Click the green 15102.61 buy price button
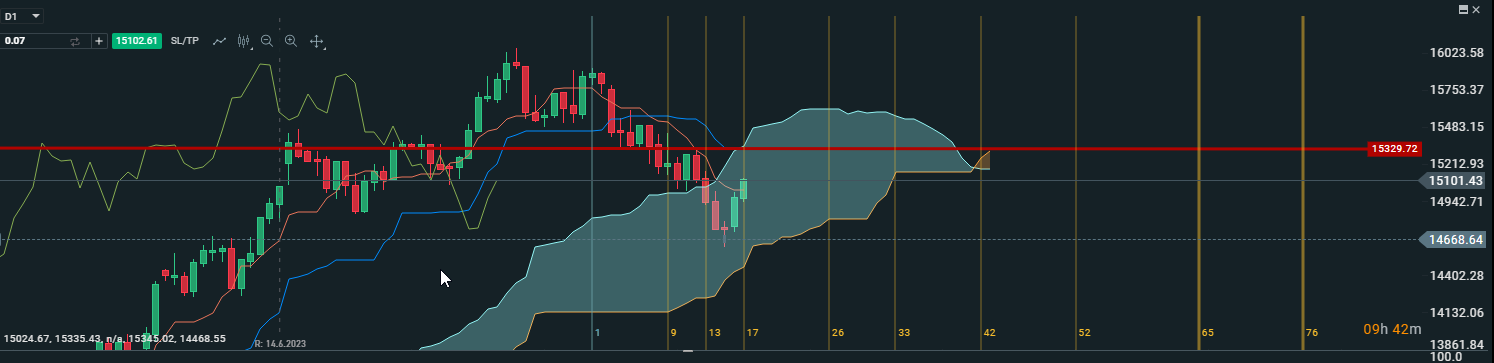This screenshot has height=363, width=1494. [x=137, y=41]
